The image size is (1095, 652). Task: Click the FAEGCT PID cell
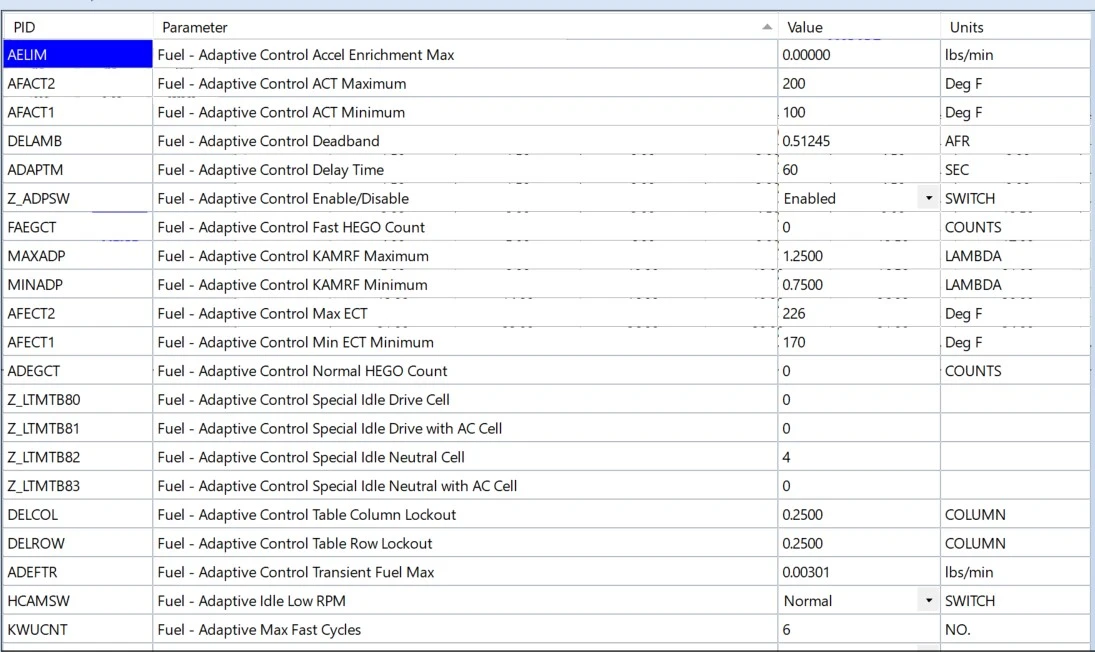coord(78,227)
